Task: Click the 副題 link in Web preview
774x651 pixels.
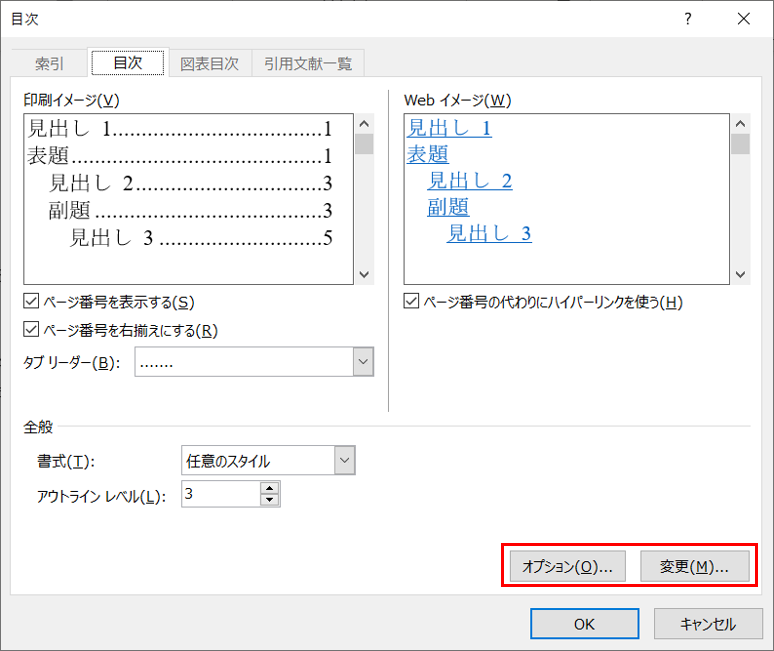Action: 448,207
